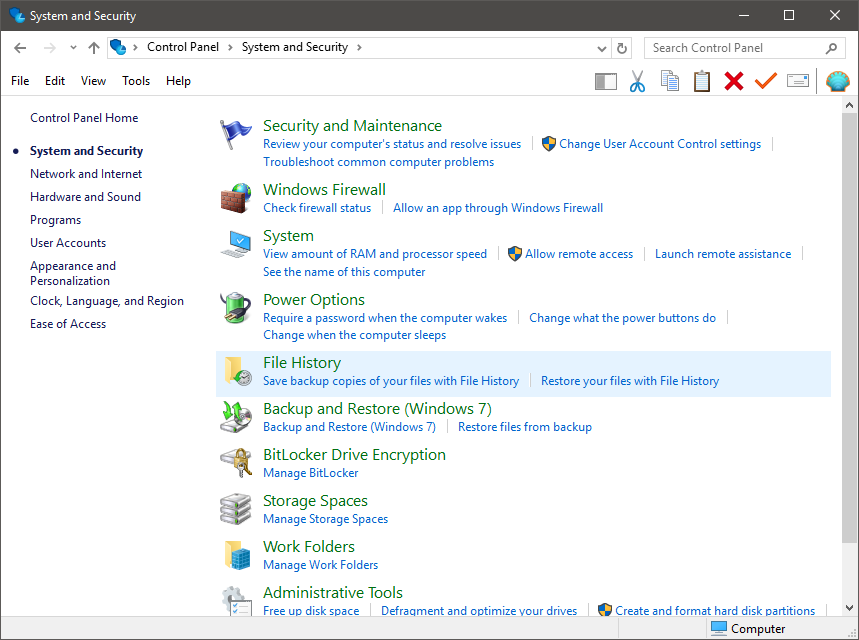Click Defragment and optimize your drives

coord(479,611)
